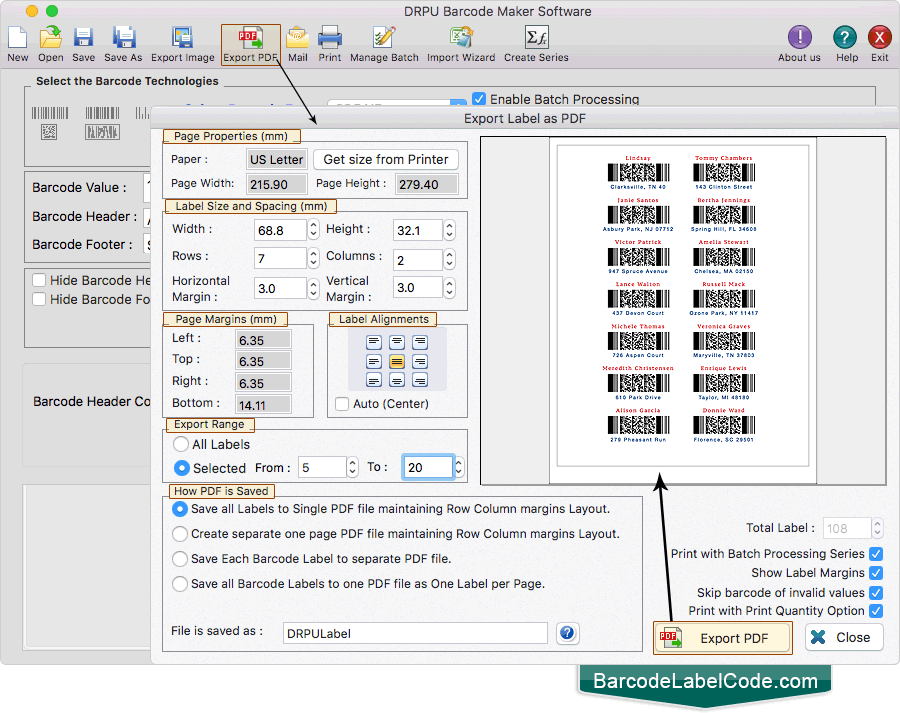The height and width of the screenshot is (713, 900).
Task: Click the From range input field
Action: point(323,467)
